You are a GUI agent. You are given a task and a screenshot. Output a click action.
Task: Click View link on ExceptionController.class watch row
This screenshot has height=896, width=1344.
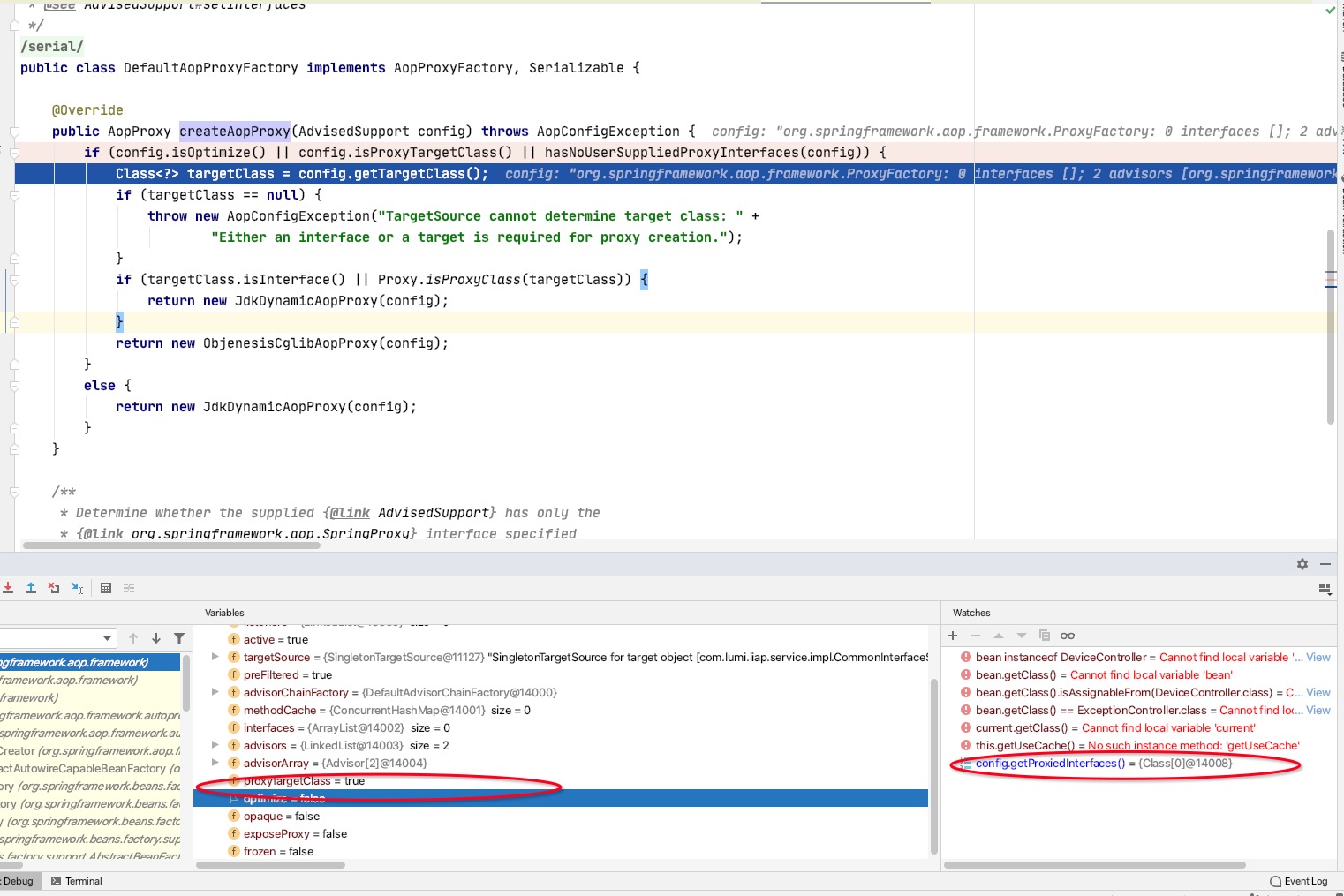1318,710
